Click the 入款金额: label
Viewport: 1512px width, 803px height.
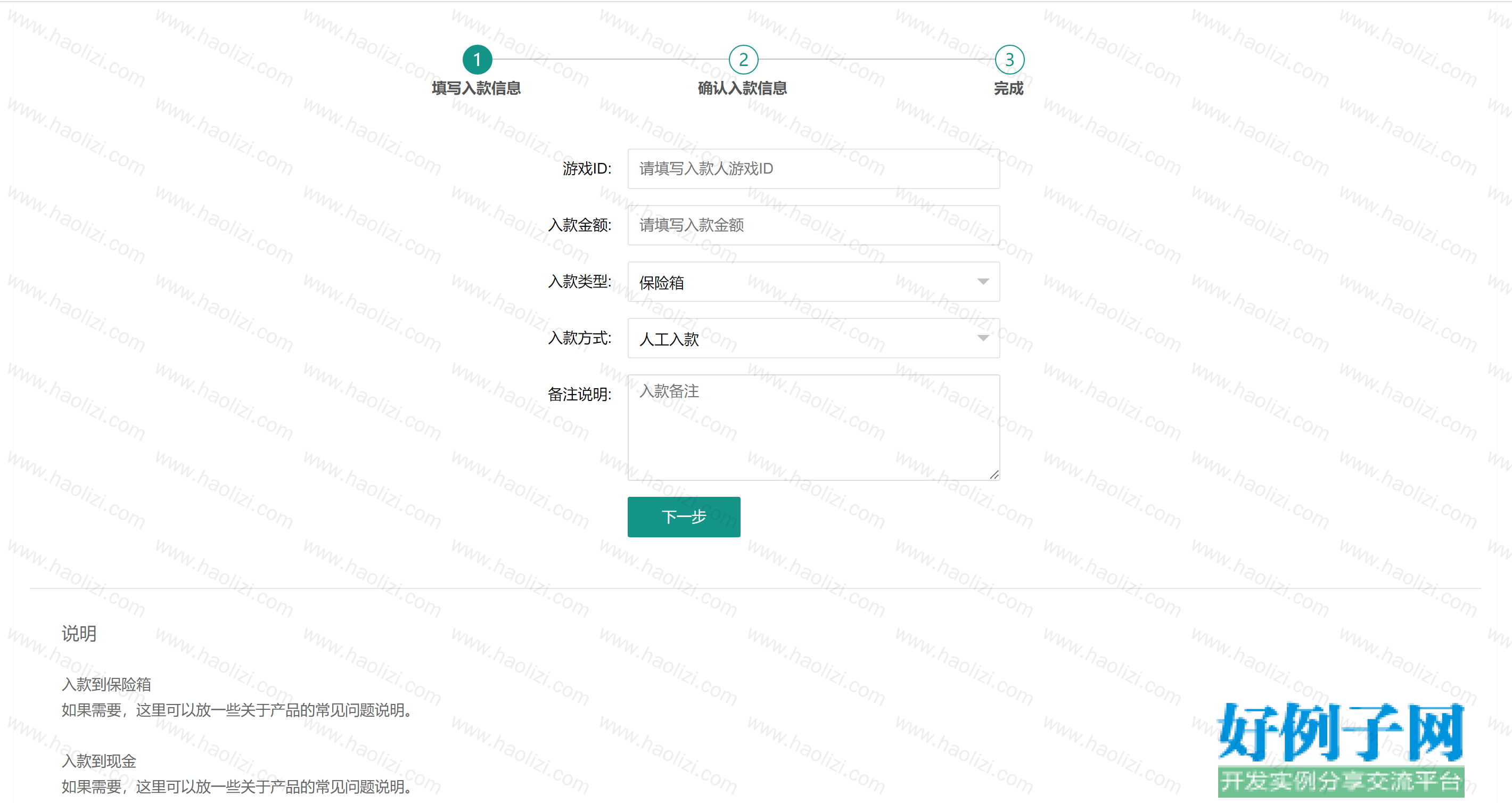(x=579, y=225)
